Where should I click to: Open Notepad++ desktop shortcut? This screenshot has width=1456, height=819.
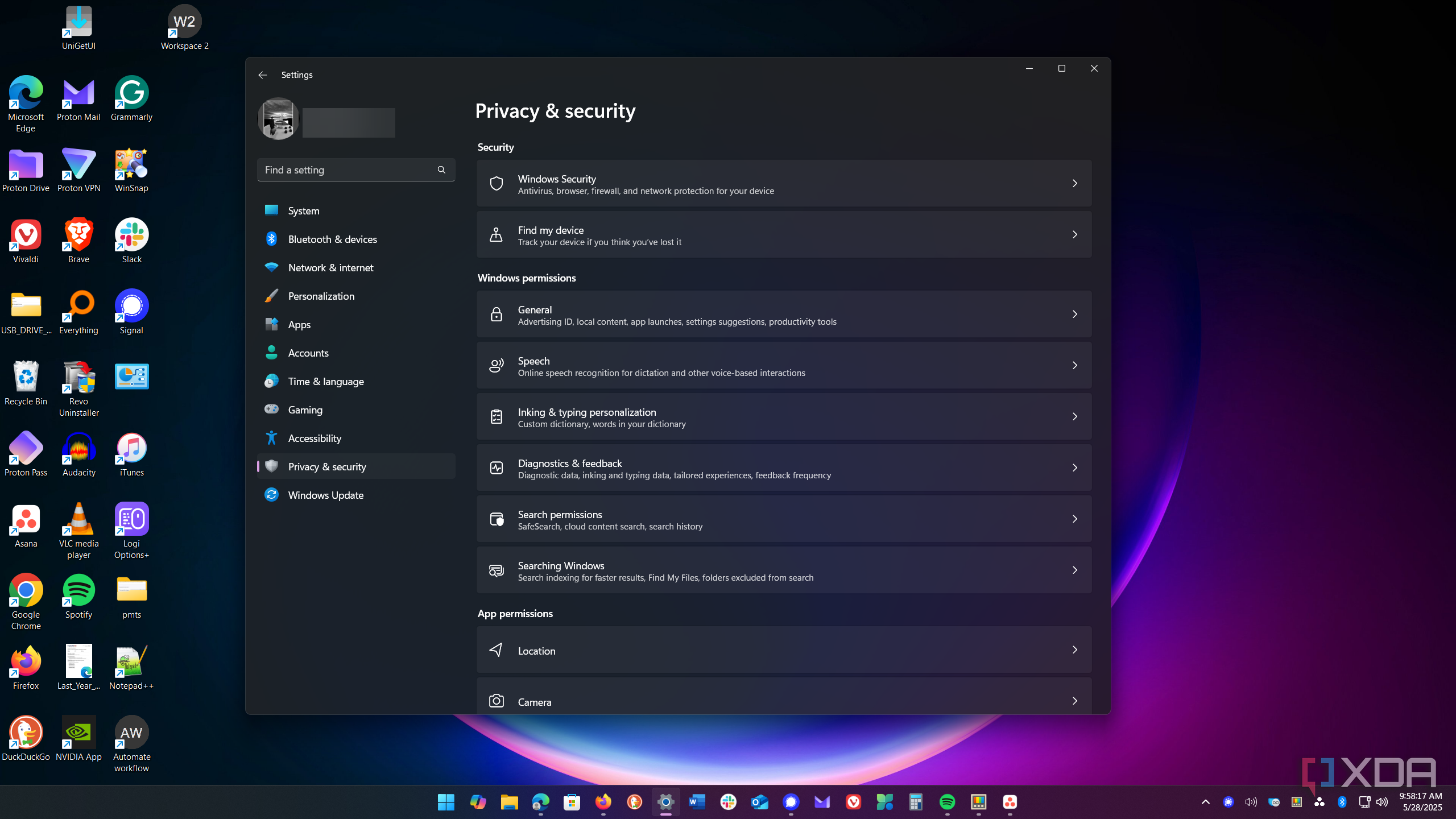click(x=131, y=668)
